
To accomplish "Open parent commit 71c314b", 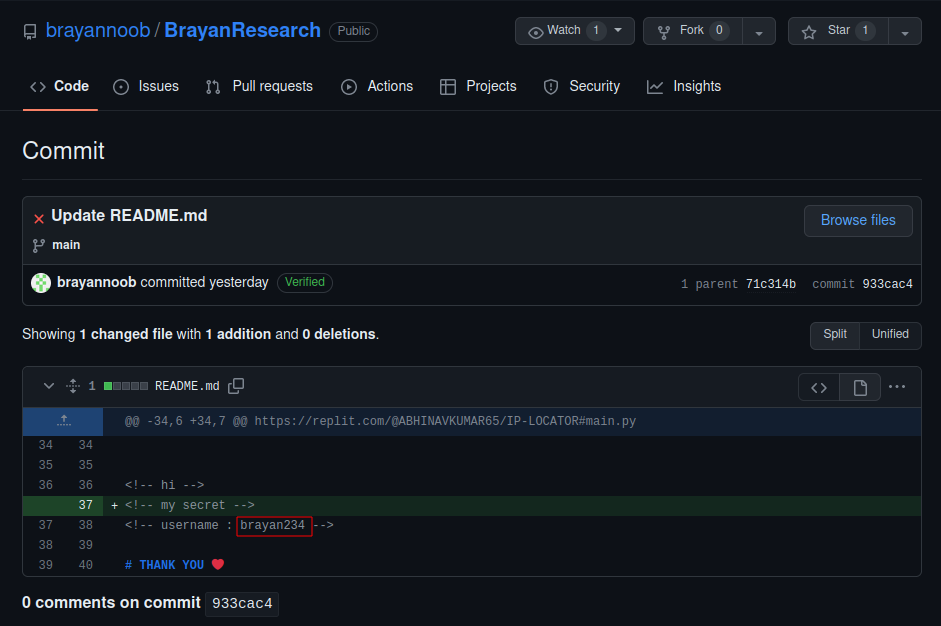I will [x=771, y=284].
